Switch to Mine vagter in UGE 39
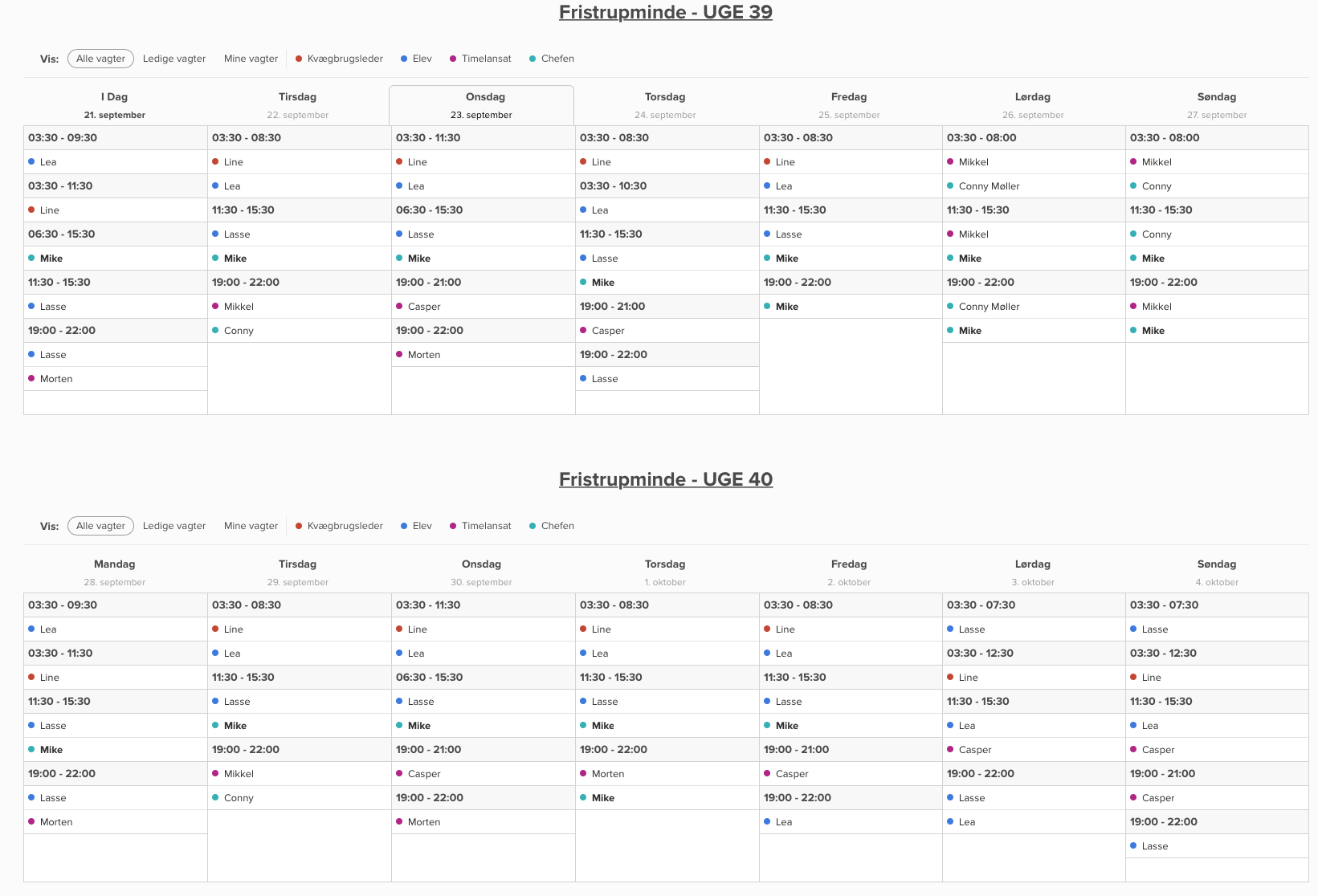 point(251,59)
